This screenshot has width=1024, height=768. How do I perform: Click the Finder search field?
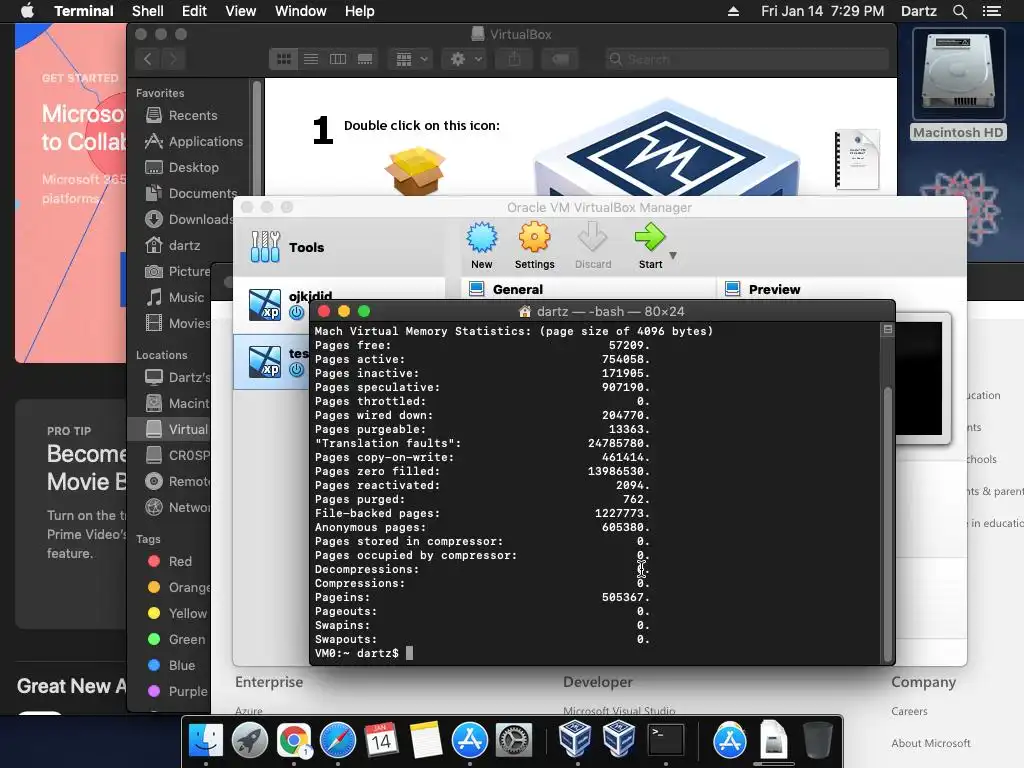tap(746, 59)
